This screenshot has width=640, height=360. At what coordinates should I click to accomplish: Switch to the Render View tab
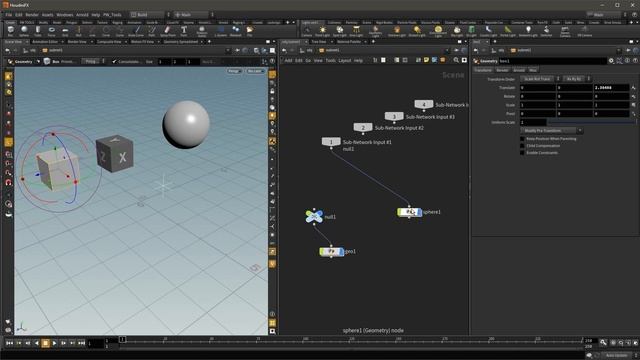[x=77, y=42]
